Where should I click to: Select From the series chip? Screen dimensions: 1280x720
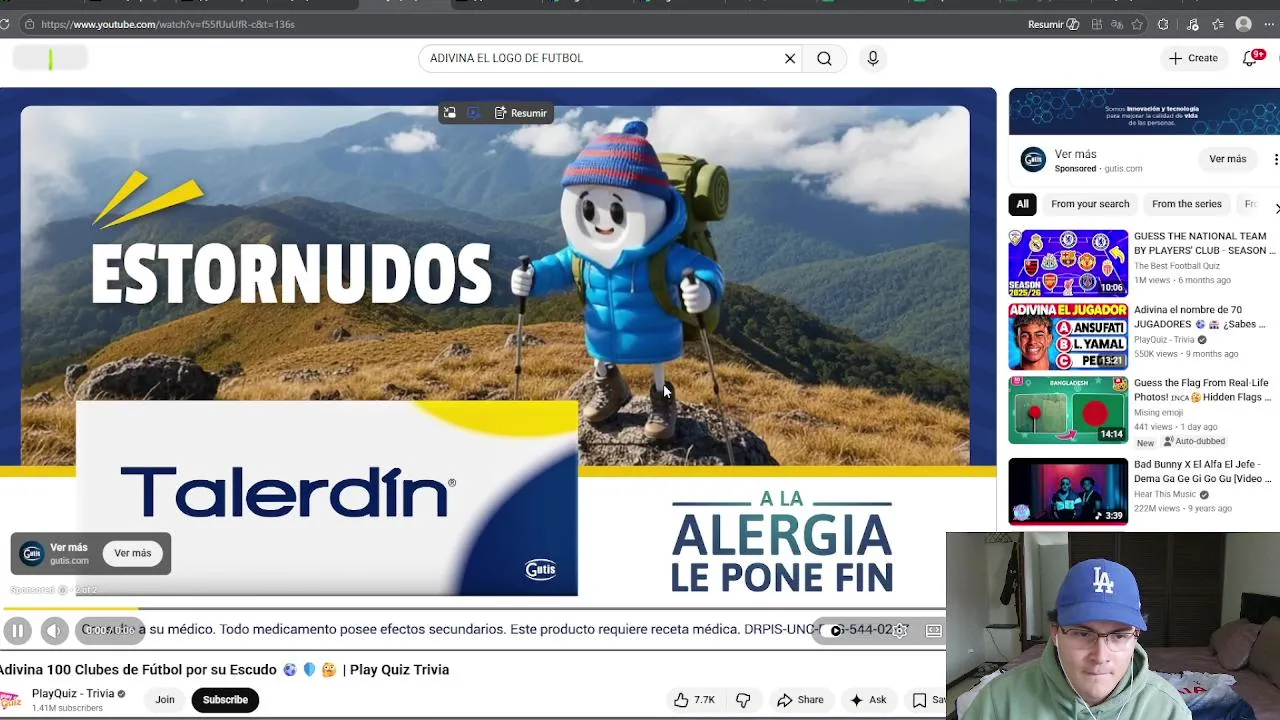[1187, 204]
